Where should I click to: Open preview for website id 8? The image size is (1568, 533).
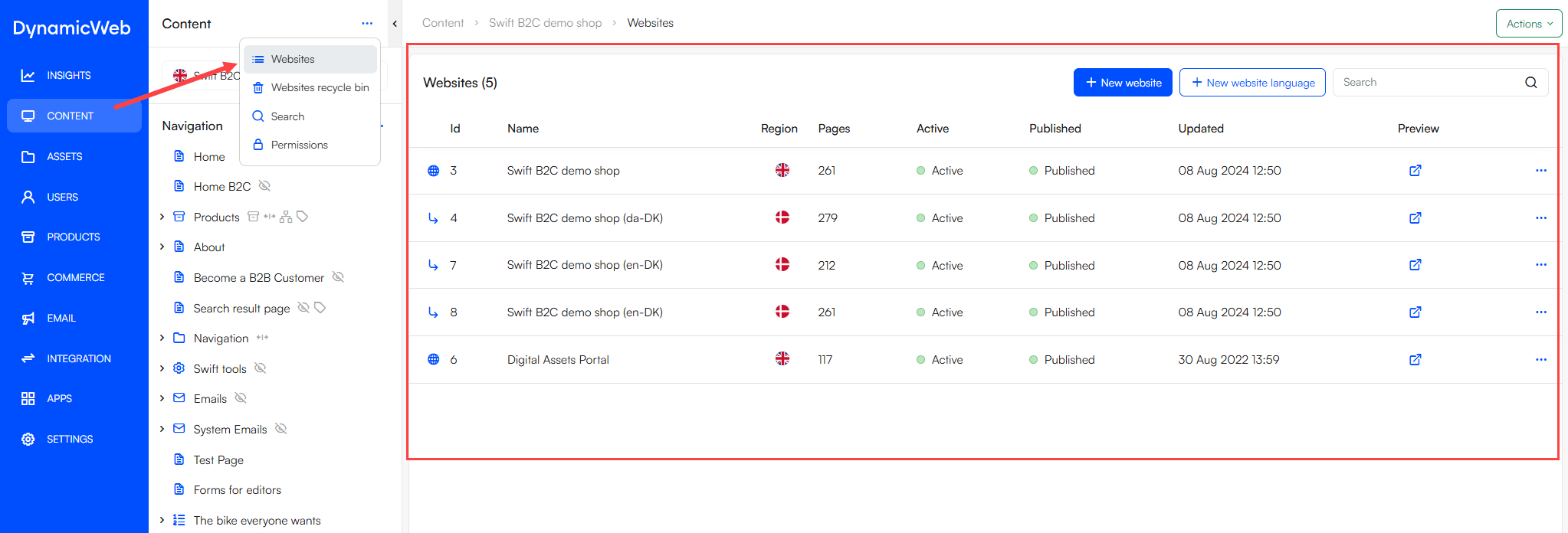(x=1415, y=312)
